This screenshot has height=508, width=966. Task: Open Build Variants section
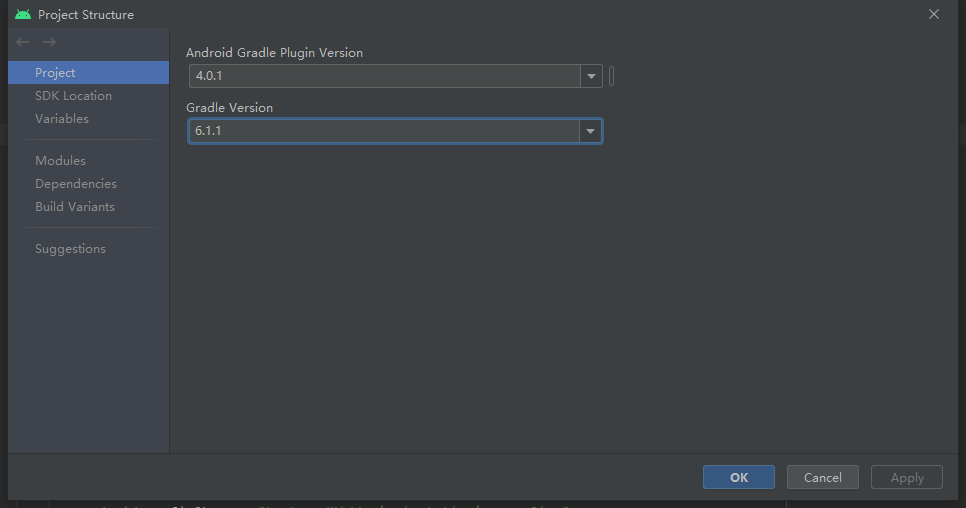point(75,207)
